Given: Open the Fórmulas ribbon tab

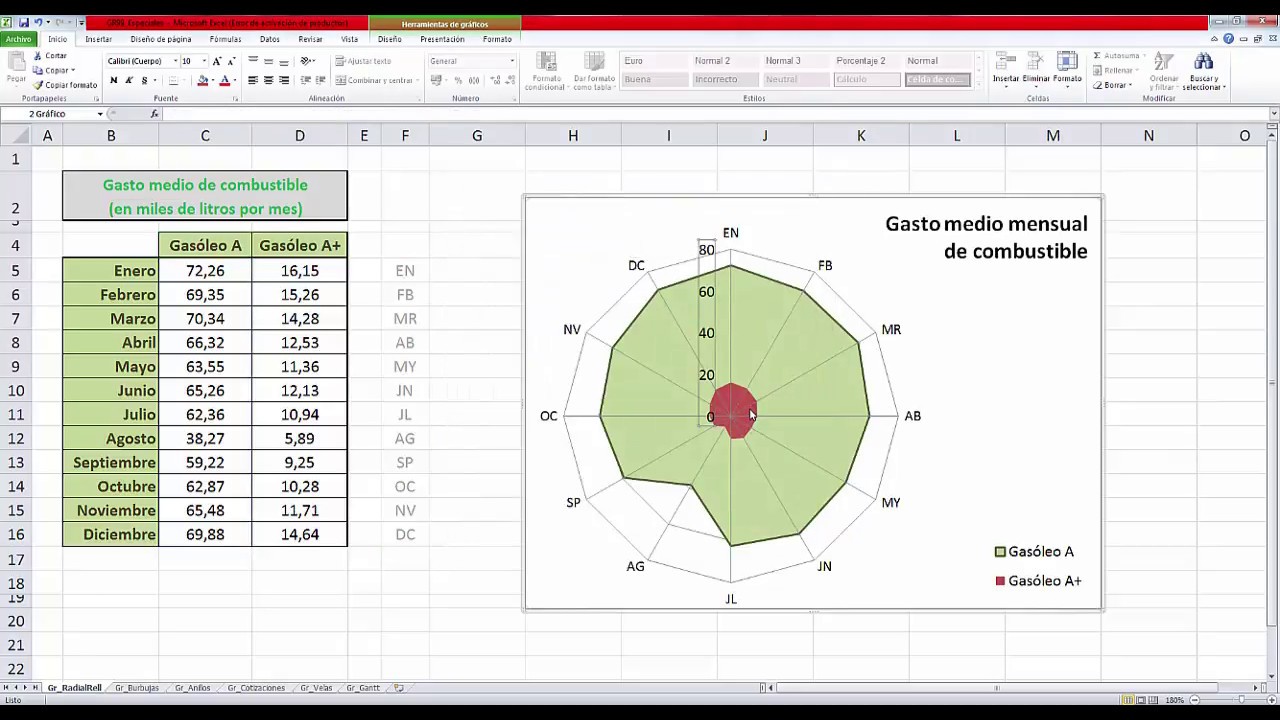Looking at the screenshot, I should [x=225, y=39].
